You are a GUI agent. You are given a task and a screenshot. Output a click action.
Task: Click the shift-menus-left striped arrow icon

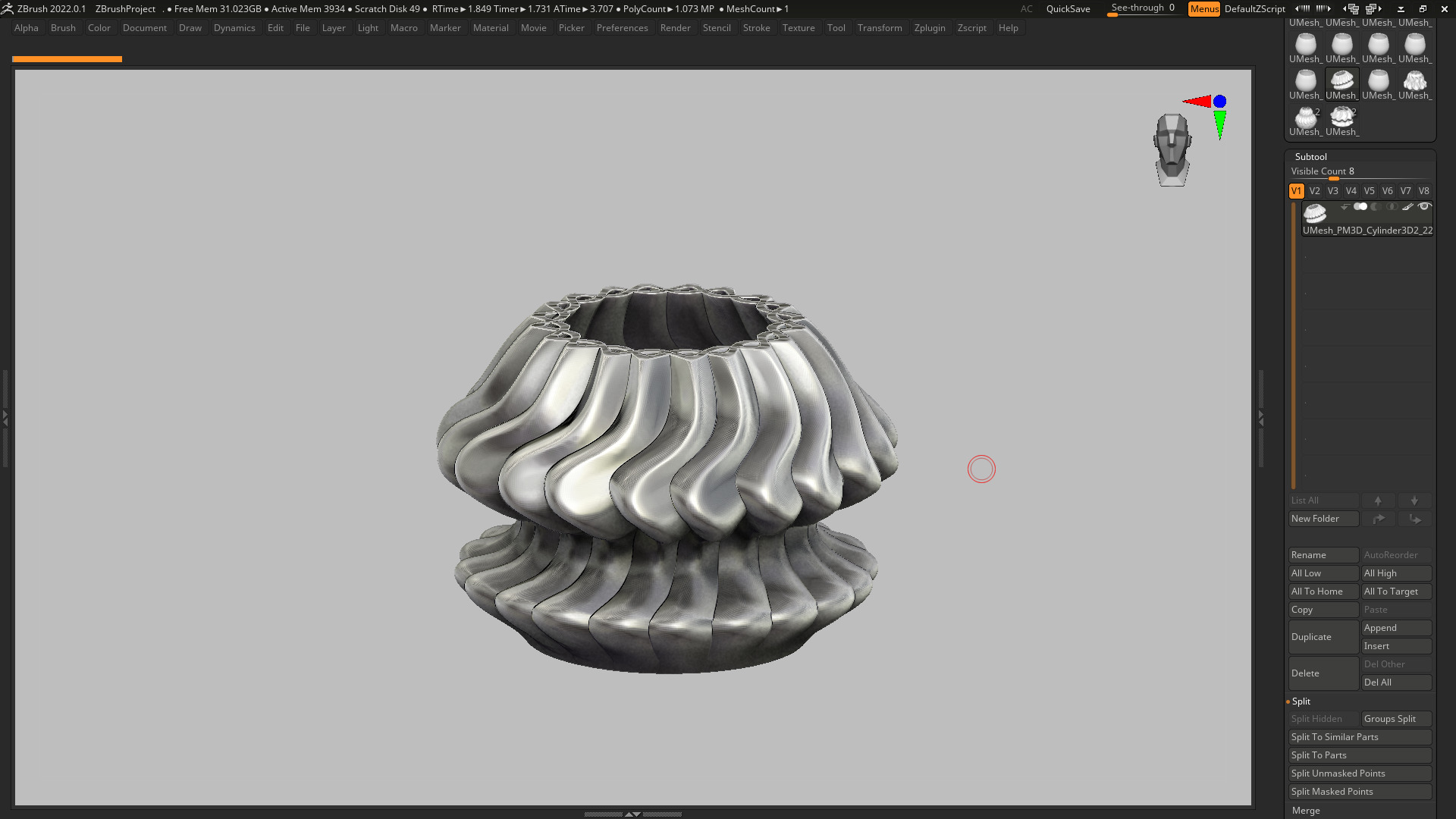click(1303, 8)
